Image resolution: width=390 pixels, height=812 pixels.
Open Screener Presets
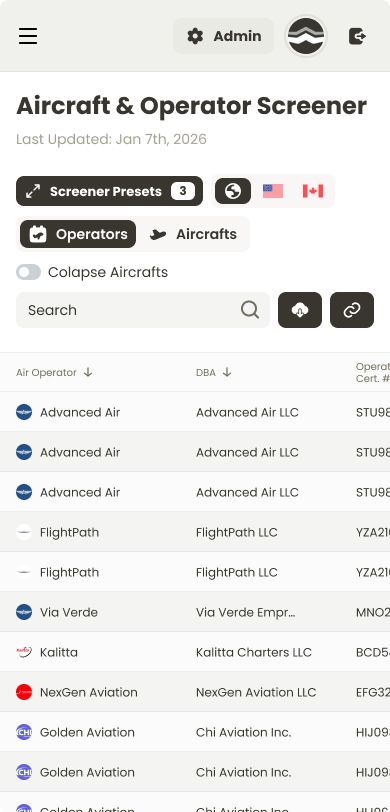[109, 191]
